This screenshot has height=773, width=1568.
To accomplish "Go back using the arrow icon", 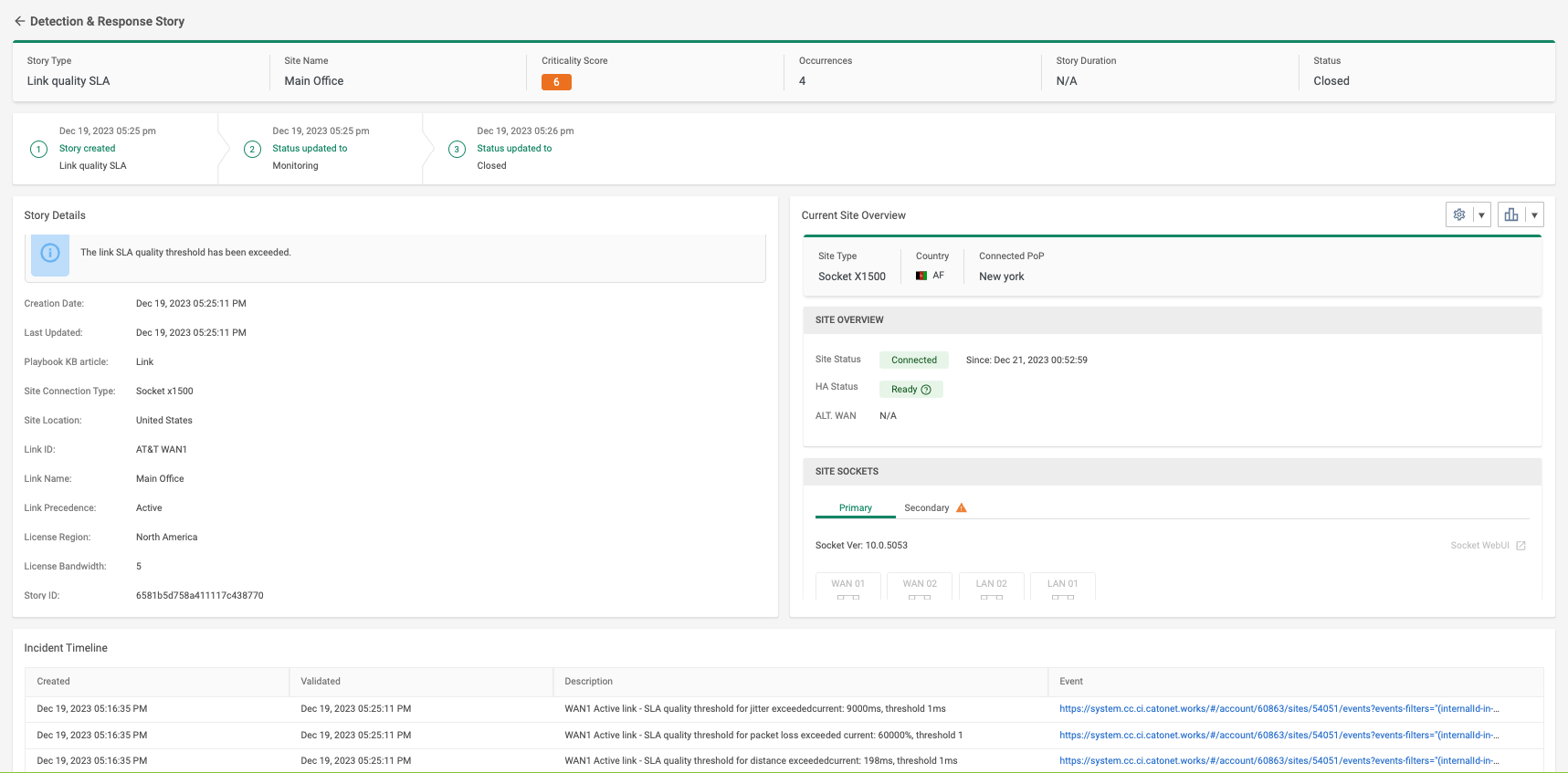I will click(19, 21).
